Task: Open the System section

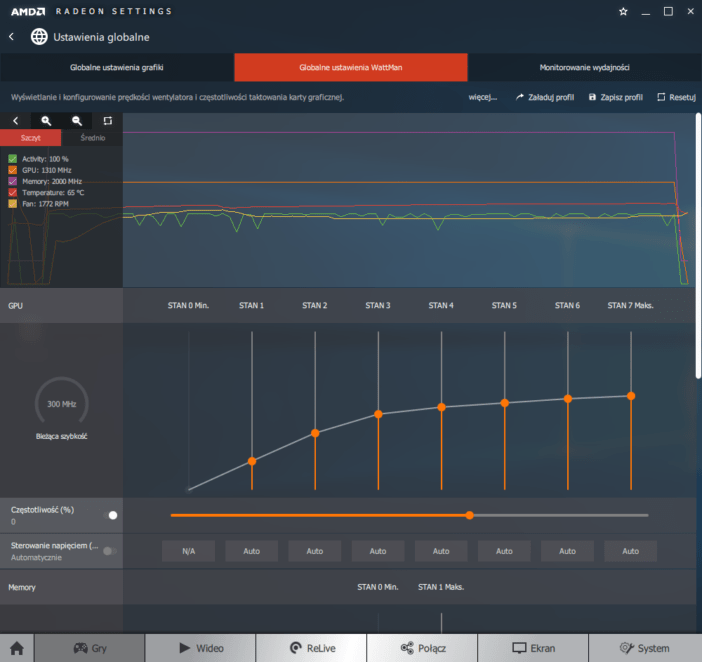Action: (645, 648)
